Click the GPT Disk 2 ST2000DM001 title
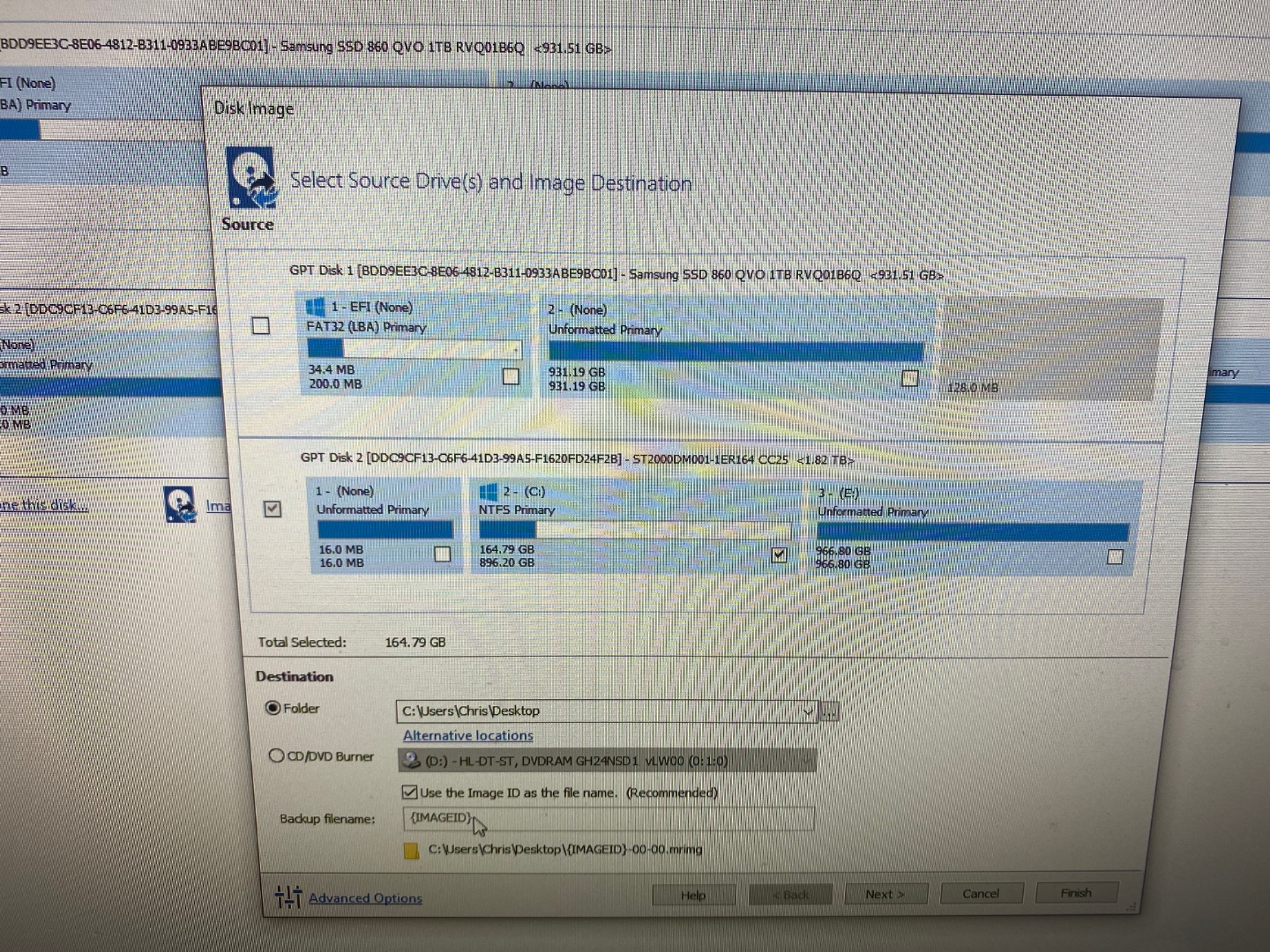The height and width of the screenshot is (952, 1270). [578, 458]
